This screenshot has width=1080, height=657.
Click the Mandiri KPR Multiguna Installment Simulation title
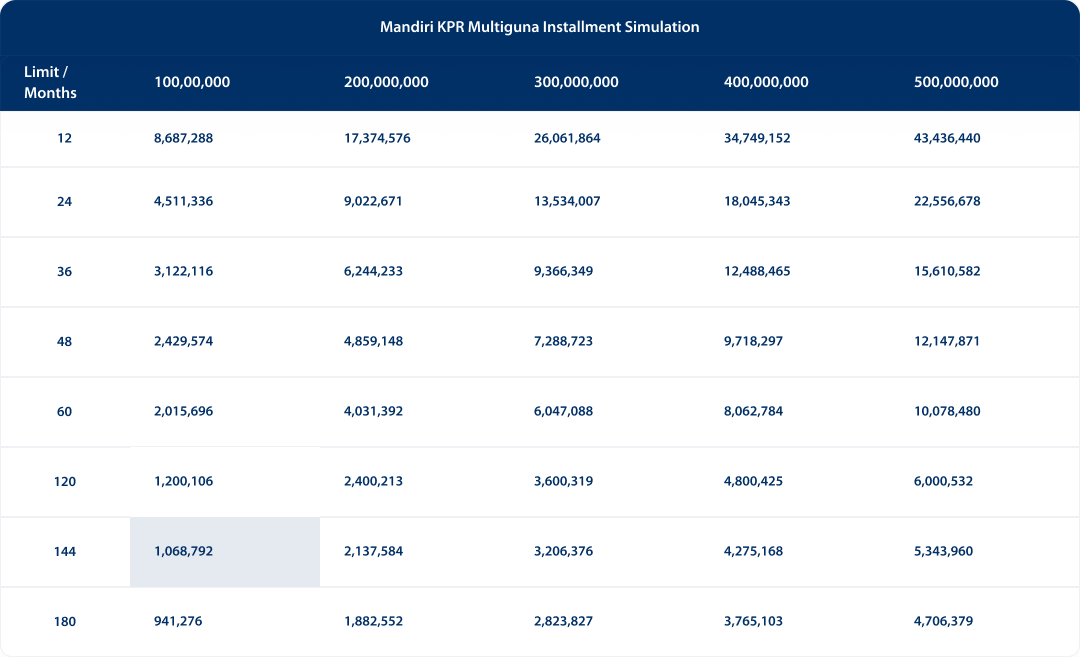click(x=539, y=27)
